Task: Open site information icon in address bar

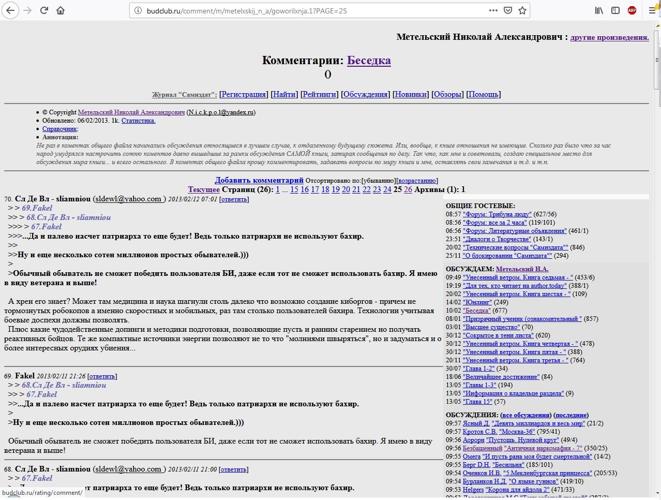Action: (137, 11)
